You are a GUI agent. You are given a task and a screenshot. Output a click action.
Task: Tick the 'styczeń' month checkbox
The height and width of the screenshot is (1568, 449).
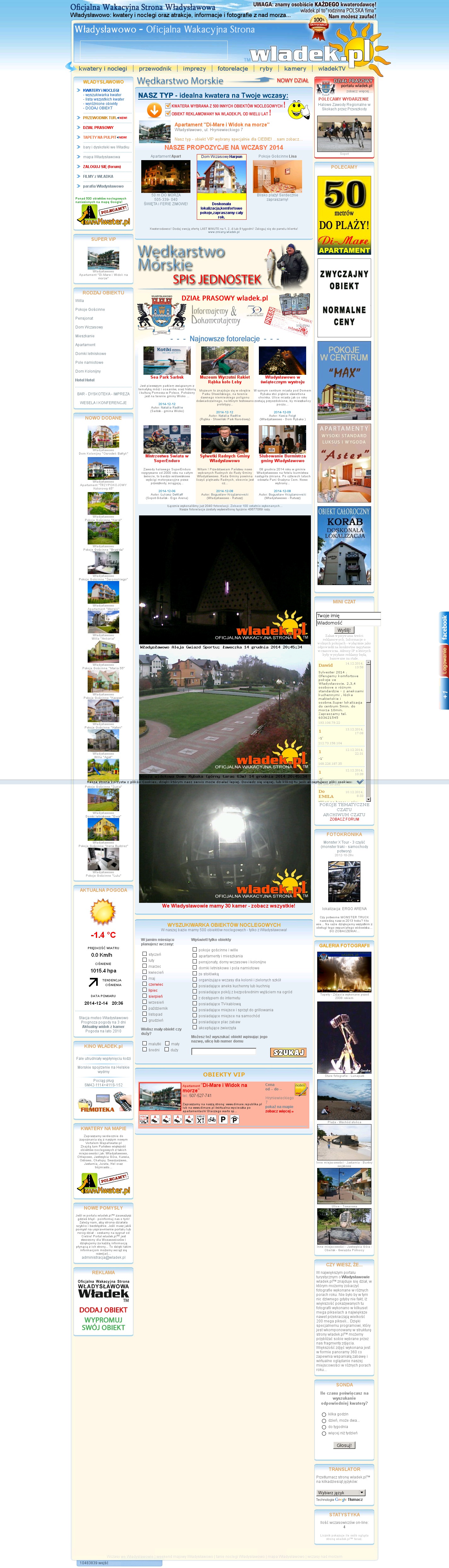coord(144,954)
